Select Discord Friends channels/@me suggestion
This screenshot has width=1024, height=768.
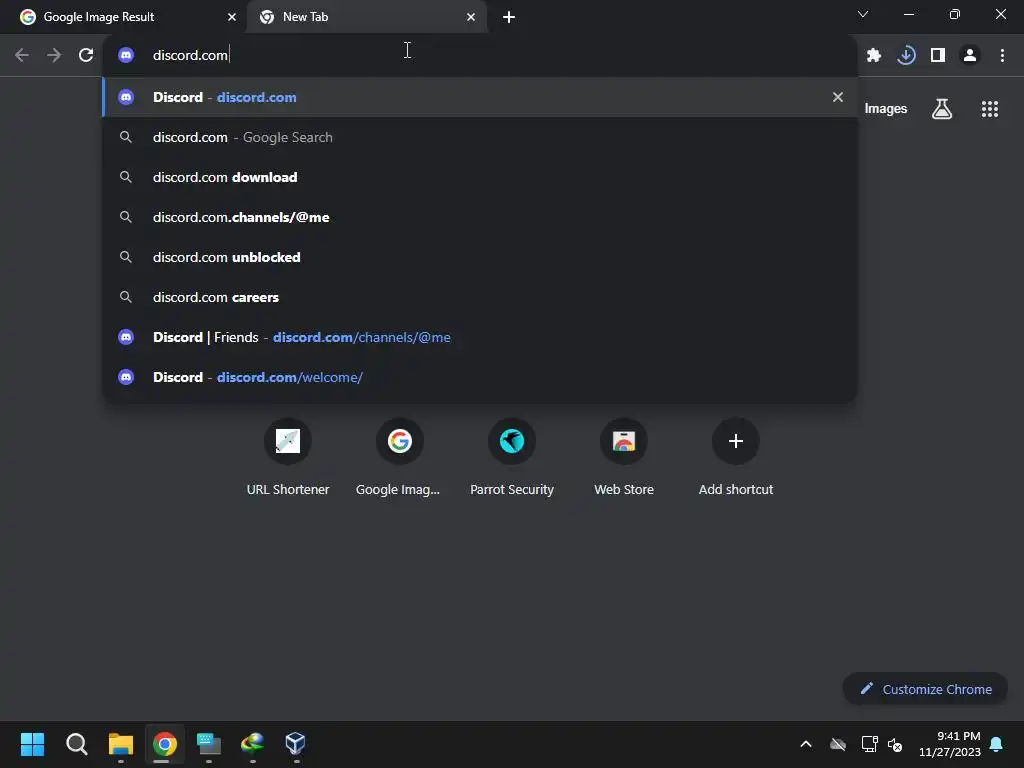[480, 337]
